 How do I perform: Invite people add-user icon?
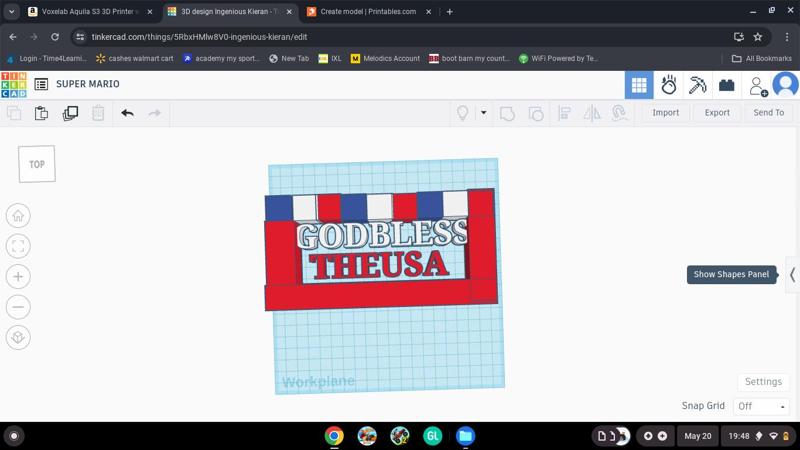(758, 86)
